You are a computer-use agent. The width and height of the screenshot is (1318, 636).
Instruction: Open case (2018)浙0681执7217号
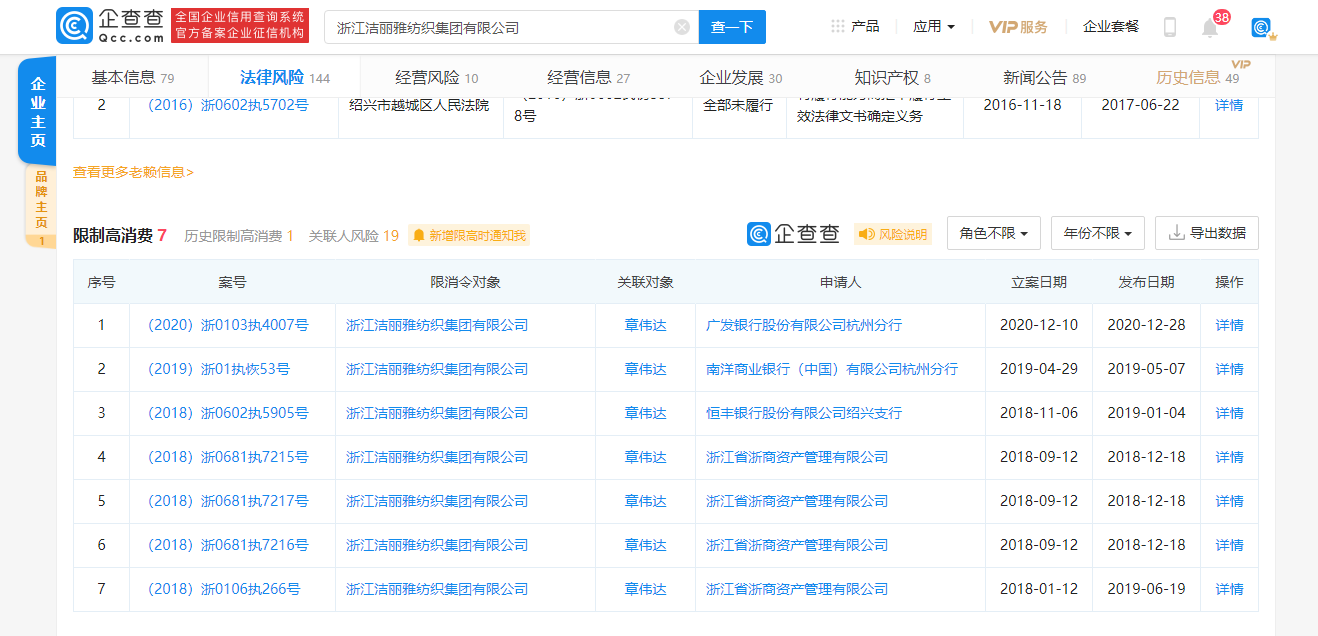tap(228, 501)
